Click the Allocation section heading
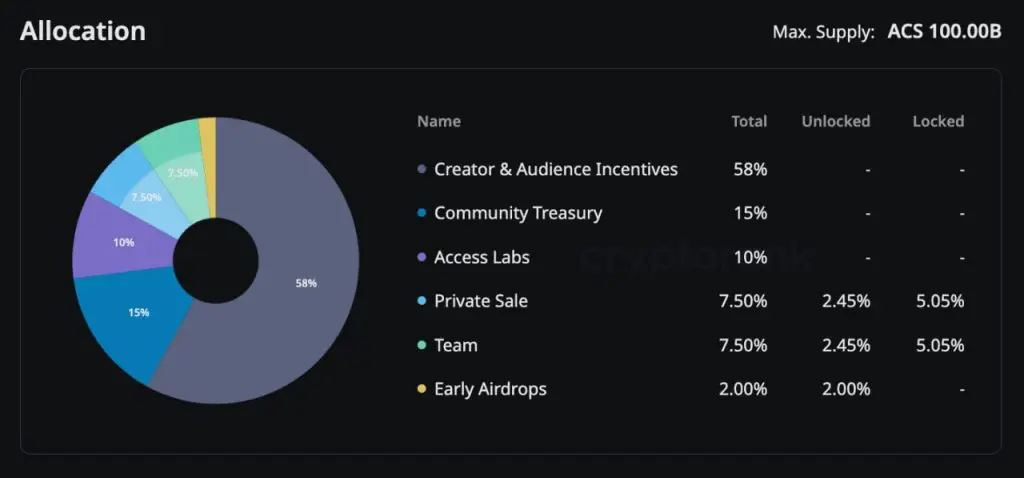This screenshot has height=478, width=1024. pos(83,31)
